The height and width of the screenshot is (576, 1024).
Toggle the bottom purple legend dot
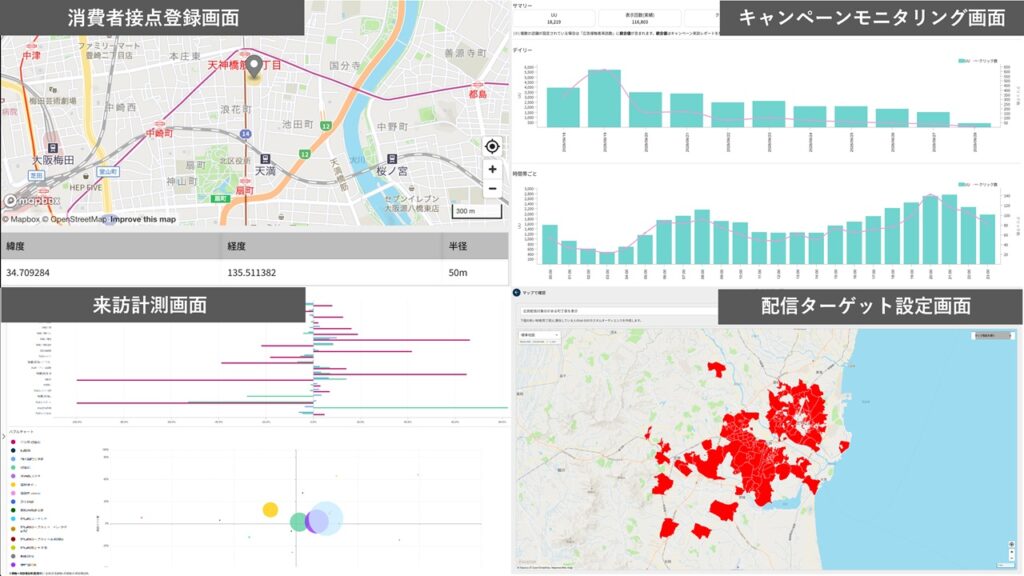point(13,565)
